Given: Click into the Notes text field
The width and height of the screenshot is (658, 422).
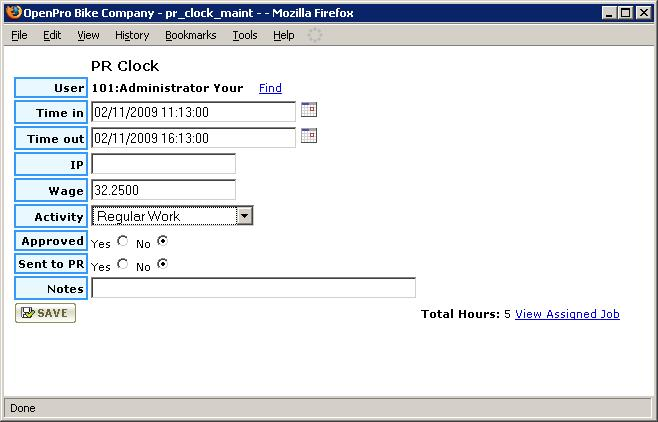Looking at the screenshot, I should pyautogui.click(x=253, y=288).
